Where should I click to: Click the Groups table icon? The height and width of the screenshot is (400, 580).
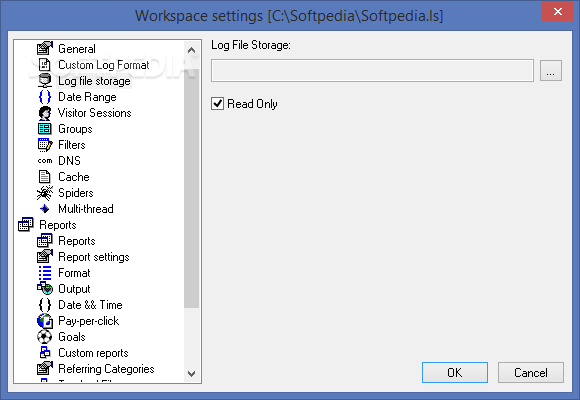[x=45, y=128]
